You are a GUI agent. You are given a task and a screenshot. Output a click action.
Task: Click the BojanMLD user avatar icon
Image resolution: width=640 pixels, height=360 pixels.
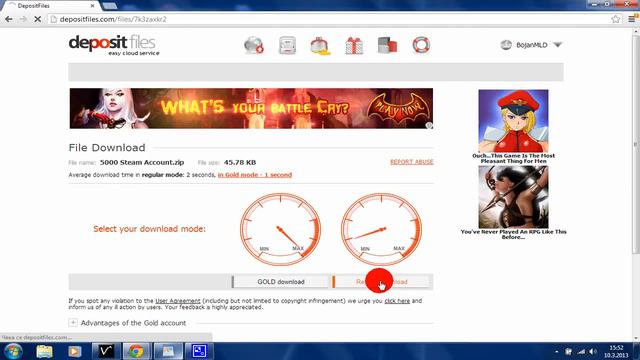(x=506, y=45)
